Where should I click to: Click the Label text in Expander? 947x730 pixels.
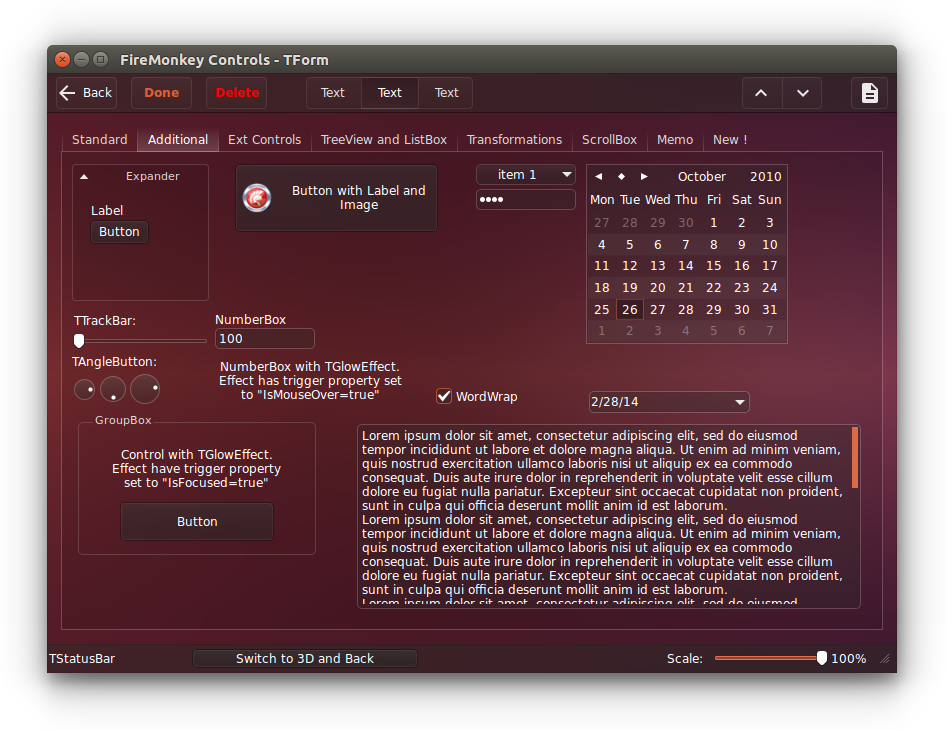107,211
